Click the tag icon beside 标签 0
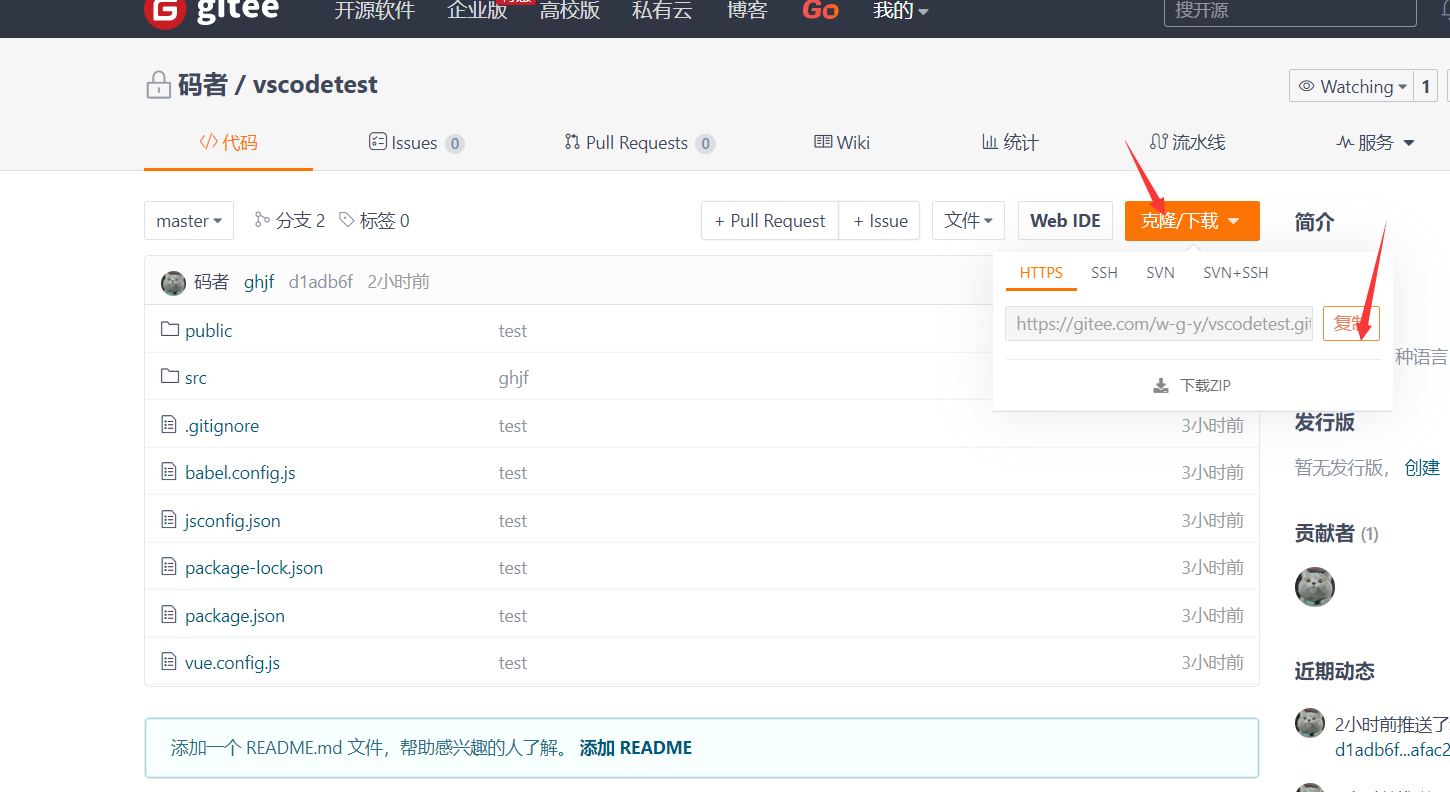1450x792 pixels. click(347, 219)
